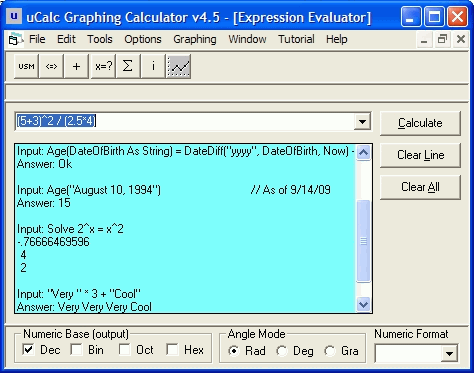Viewport: 474px width, 373px height.
Task: Click the output scrollbar up arrow
Action: coord(363,153)
